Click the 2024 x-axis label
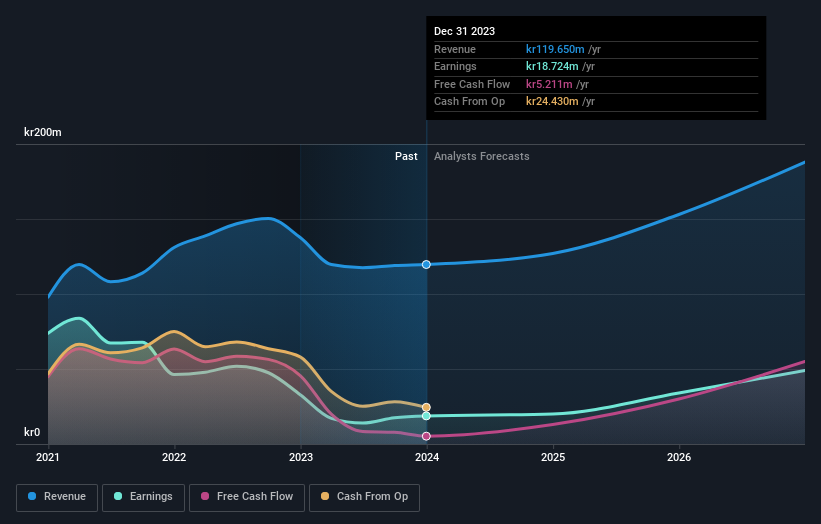Screen dimensions: 821x524 [427, 457]
